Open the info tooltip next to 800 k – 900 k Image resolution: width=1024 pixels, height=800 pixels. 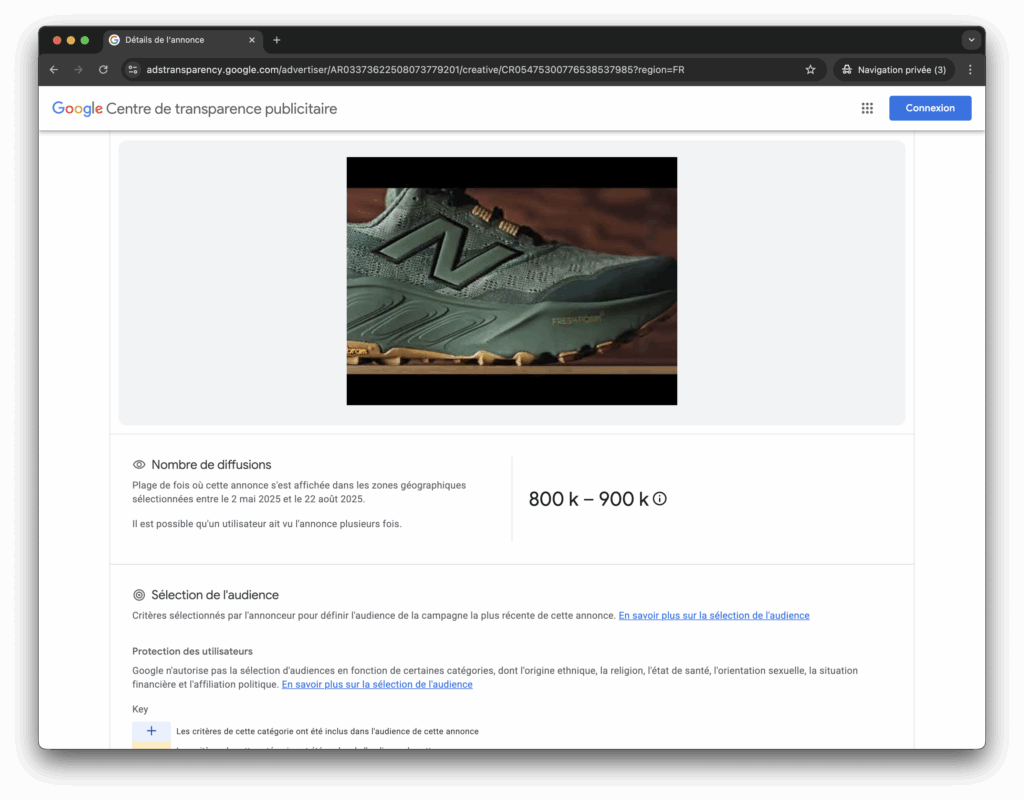coord(659,497)
